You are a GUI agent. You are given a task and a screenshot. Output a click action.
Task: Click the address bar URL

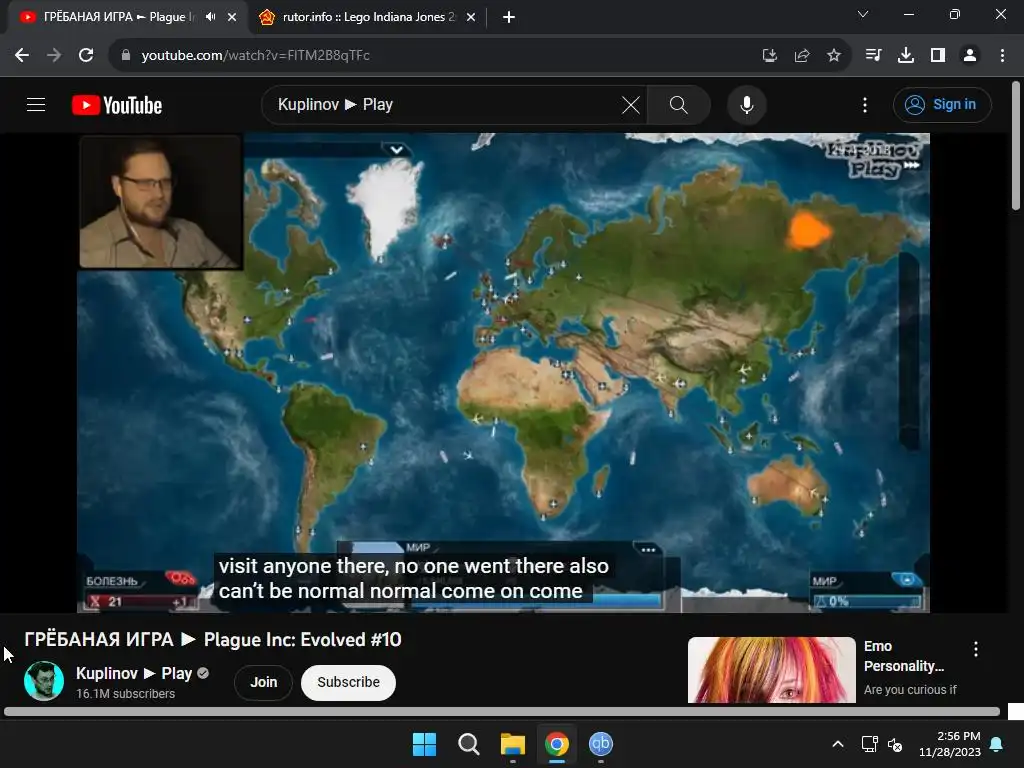[x=255, y=55]
